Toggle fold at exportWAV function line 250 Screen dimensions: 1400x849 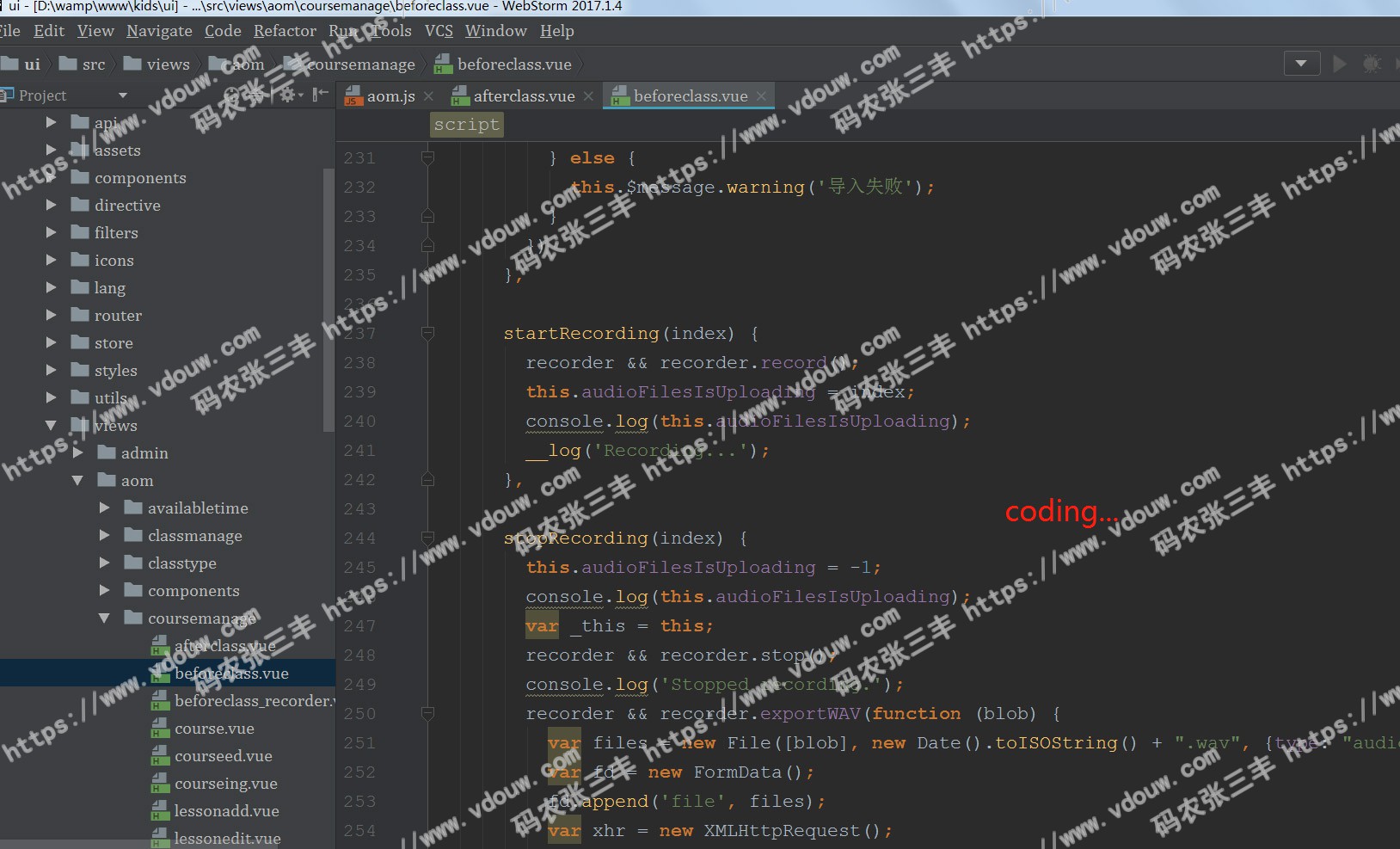point(427,713)
